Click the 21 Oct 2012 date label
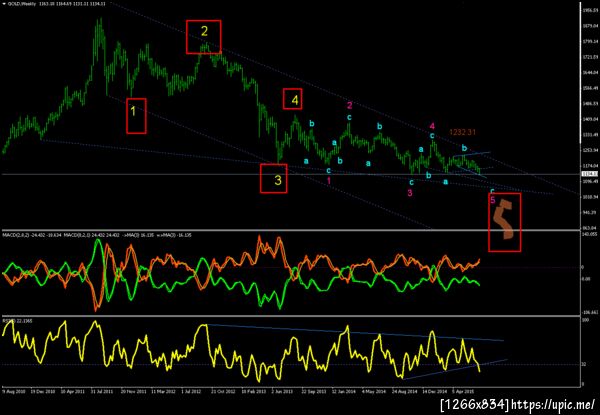The height and width of the screenshot is (415, 600). (x=223, y=392)
